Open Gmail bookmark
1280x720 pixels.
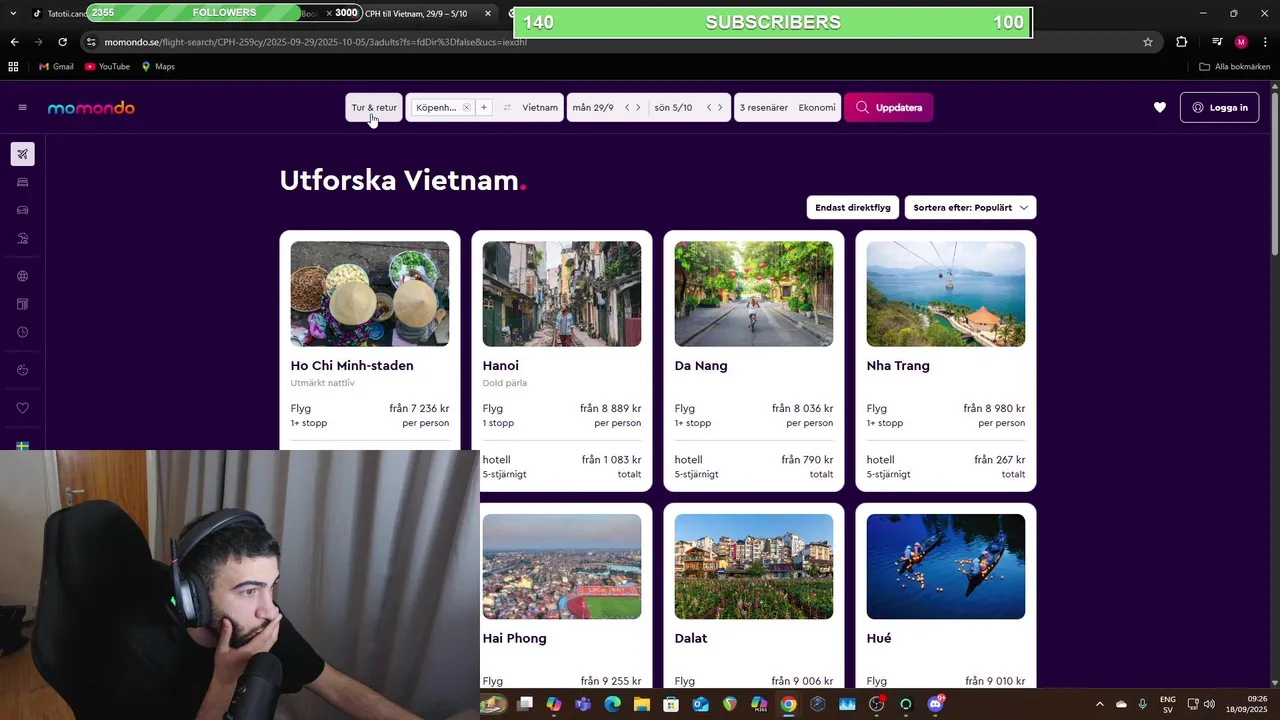click(56, 67)
